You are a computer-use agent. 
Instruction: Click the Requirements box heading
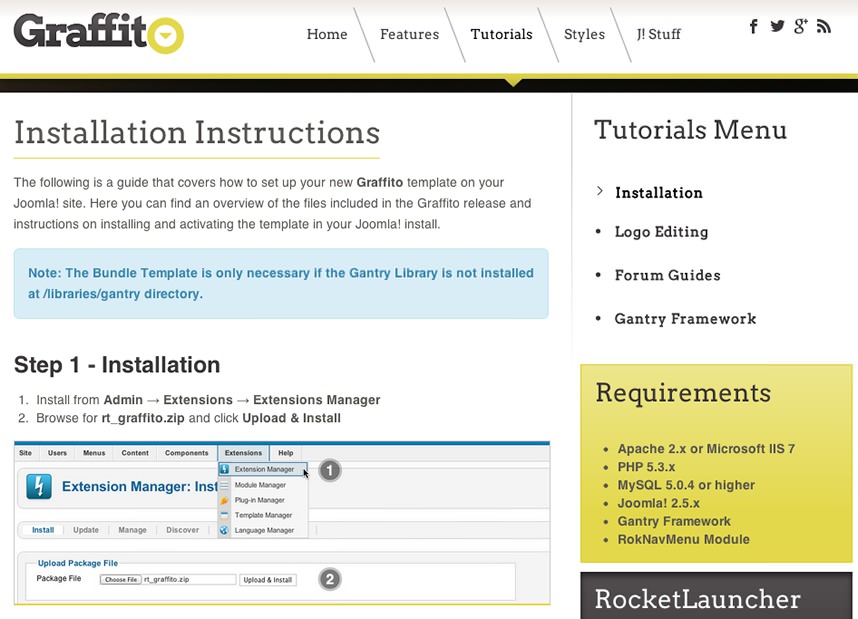click(x=683, y=392)
